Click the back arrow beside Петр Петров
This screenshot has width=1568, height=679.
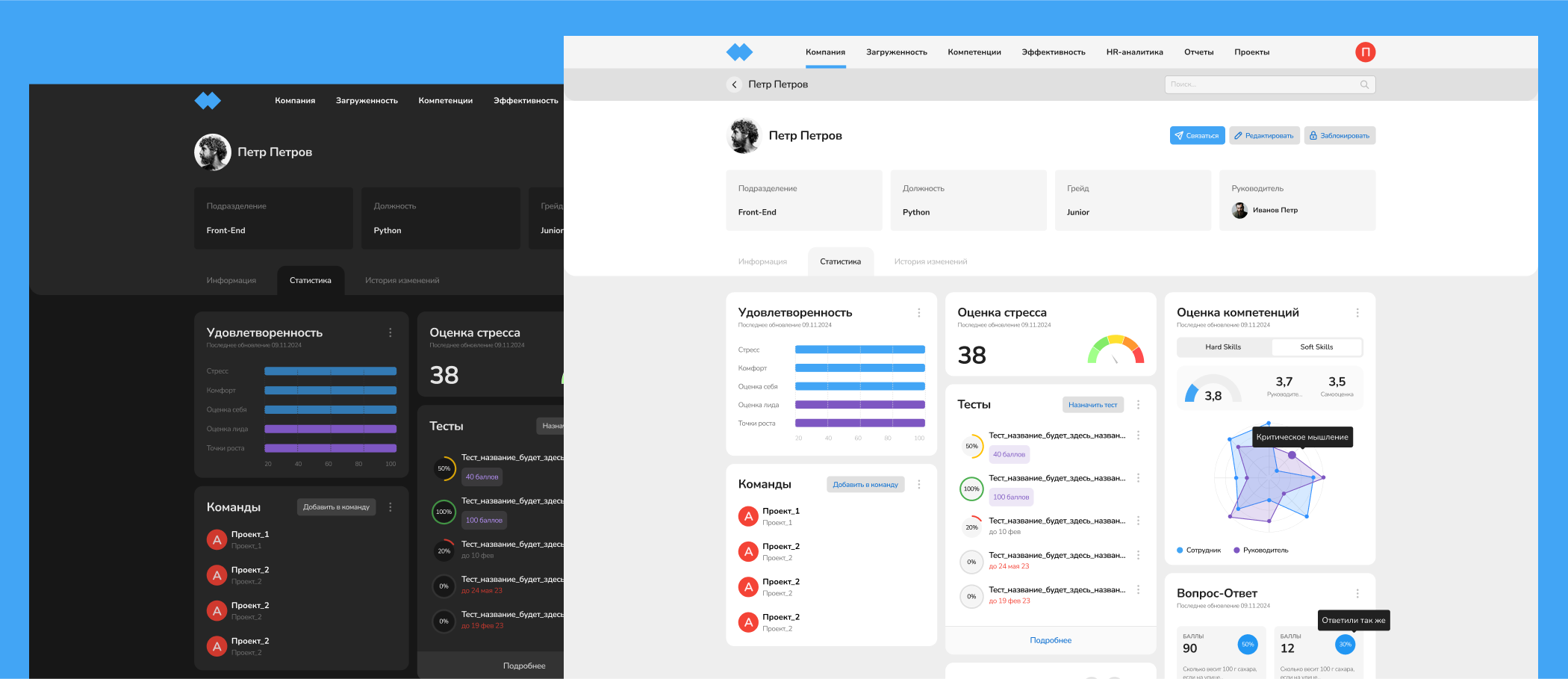[x=734, y=84]
